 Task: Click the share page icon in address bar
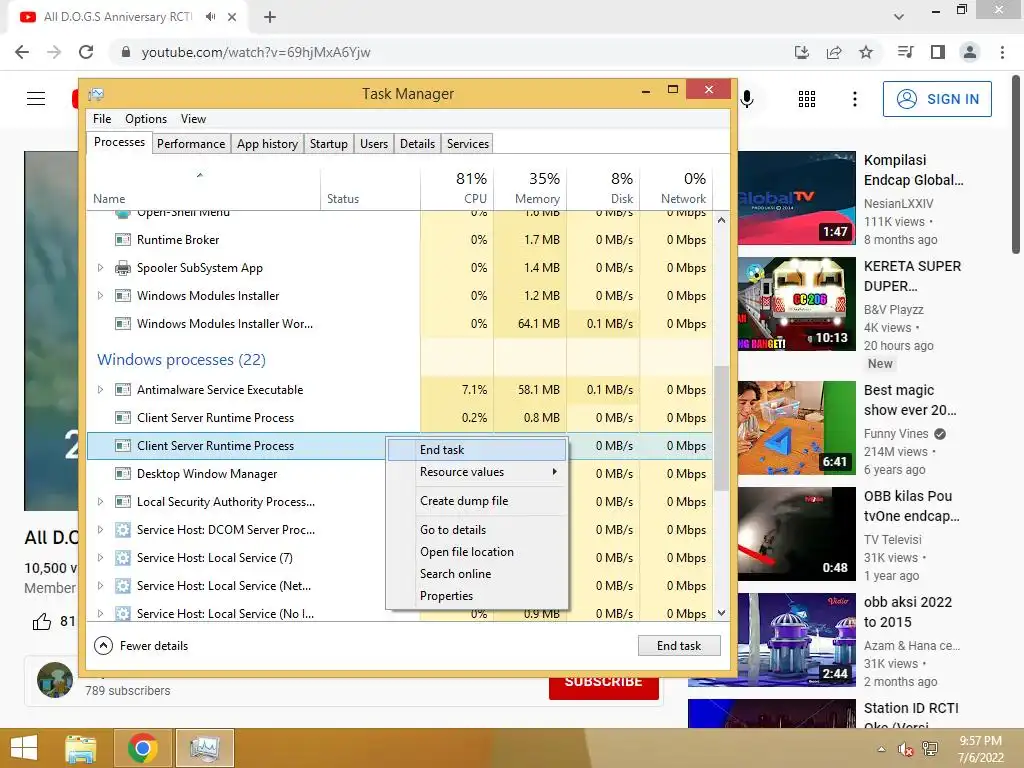click(834, 52)
